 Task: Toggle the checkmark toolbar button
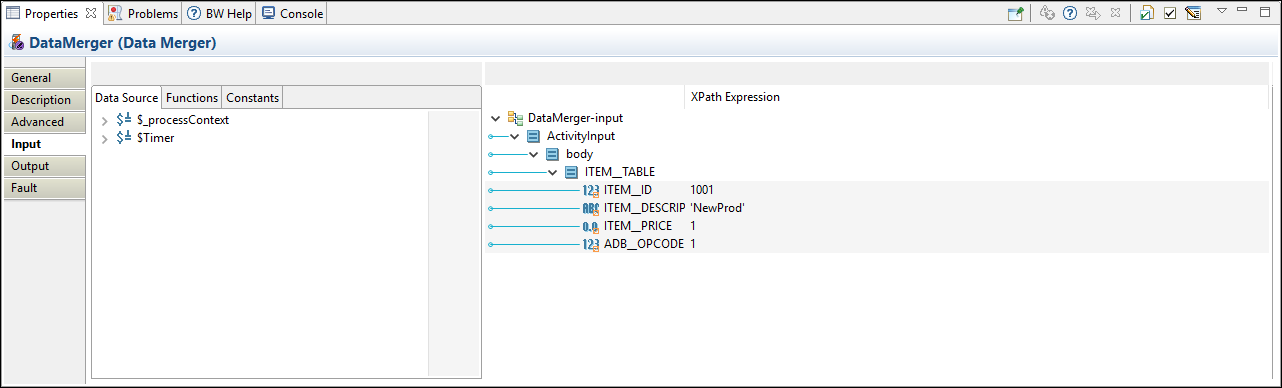tap(1170, 13)
